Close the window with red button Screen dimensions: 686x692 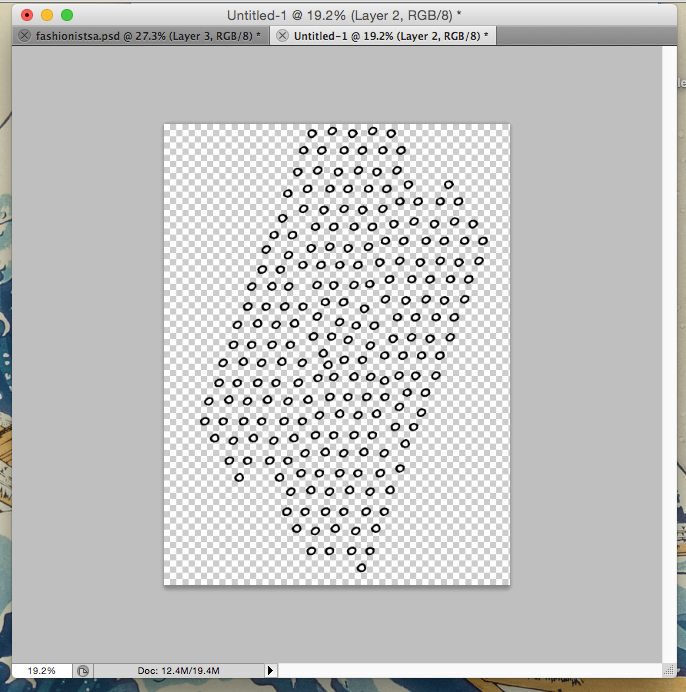point(27,15)
